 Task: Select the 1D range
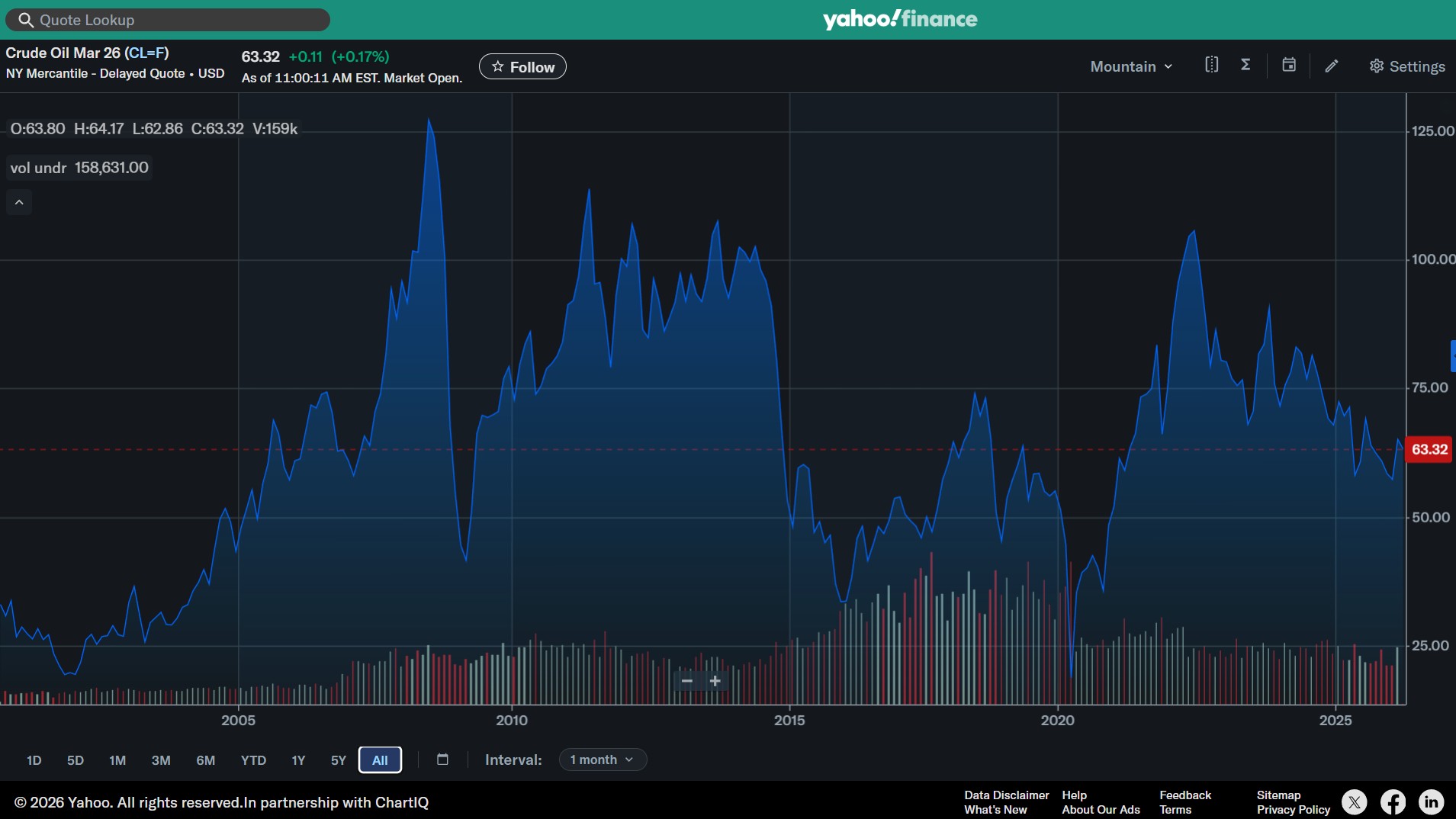click(34, 760)
